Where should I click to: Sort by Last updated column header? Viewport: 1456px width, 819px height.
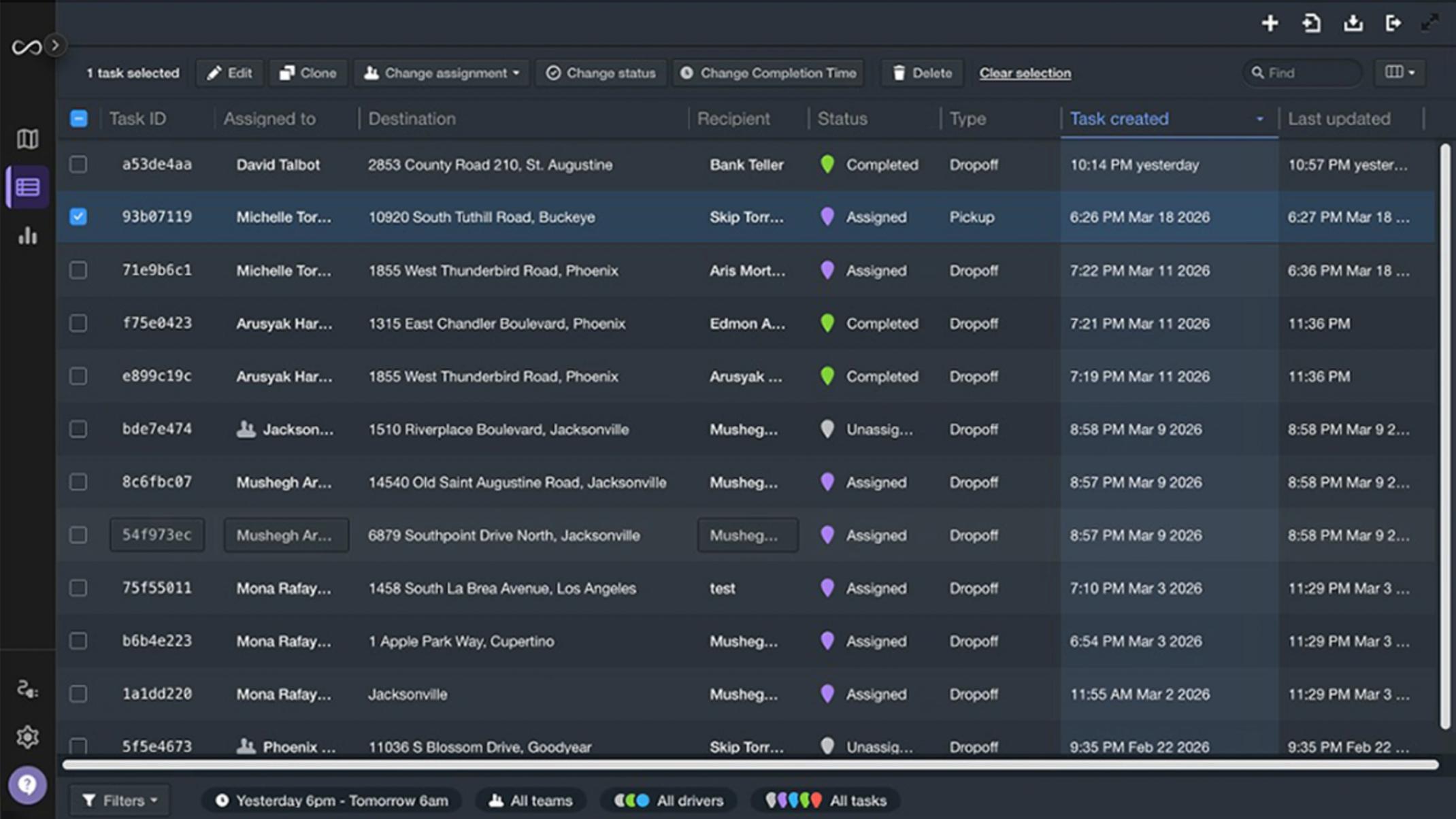click(1339, 118)
